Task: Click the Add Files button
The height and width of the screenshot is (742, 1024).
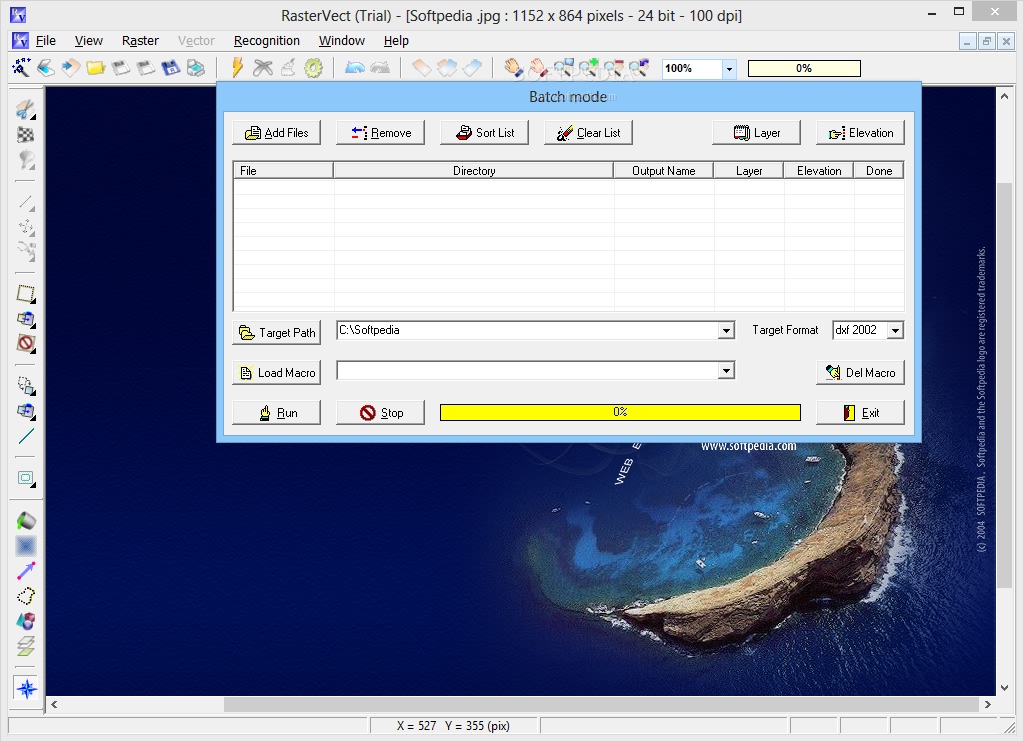Action: [x=276, y=133]
